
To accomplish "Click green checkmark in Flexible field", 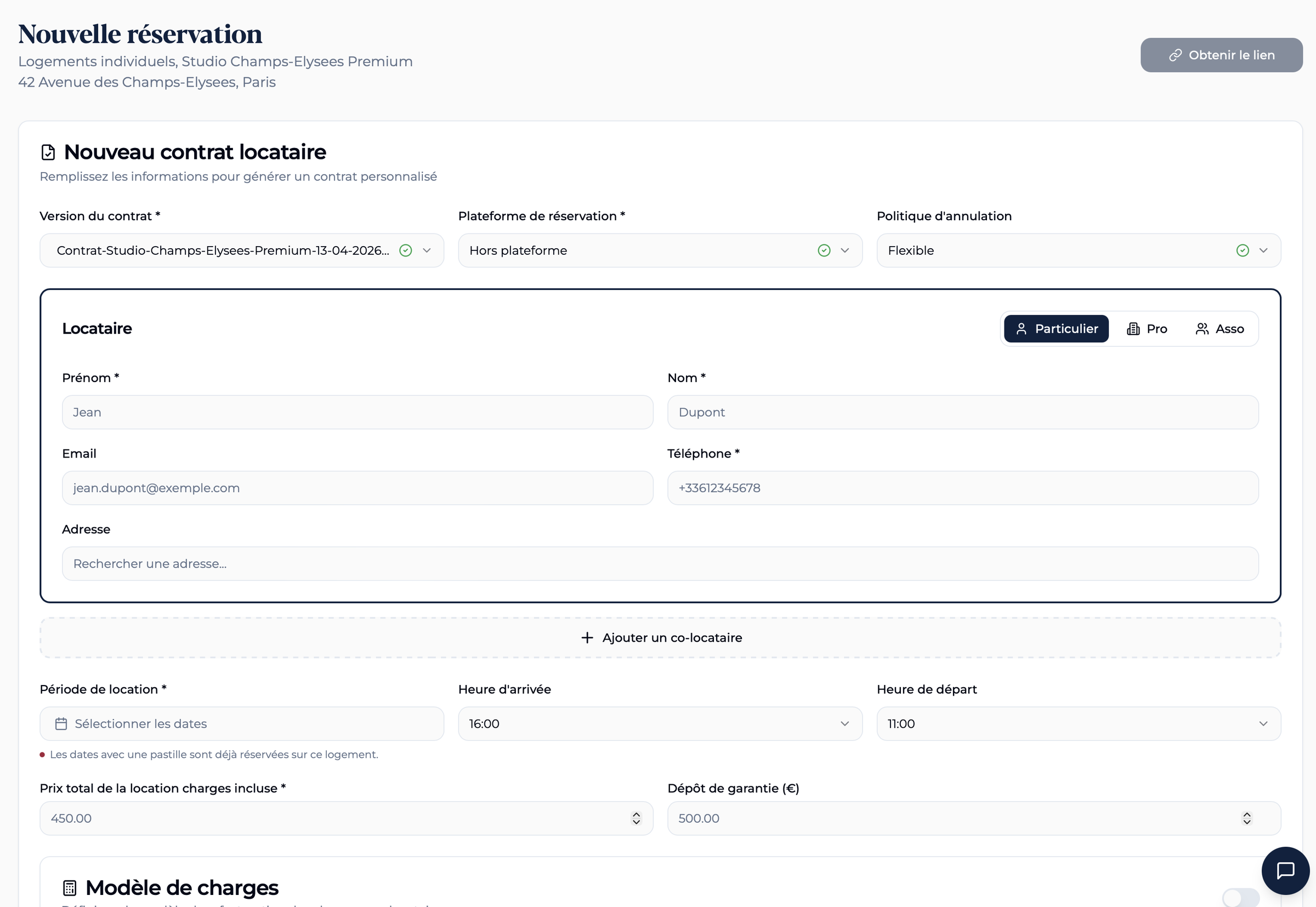I will click(1242, 250).
